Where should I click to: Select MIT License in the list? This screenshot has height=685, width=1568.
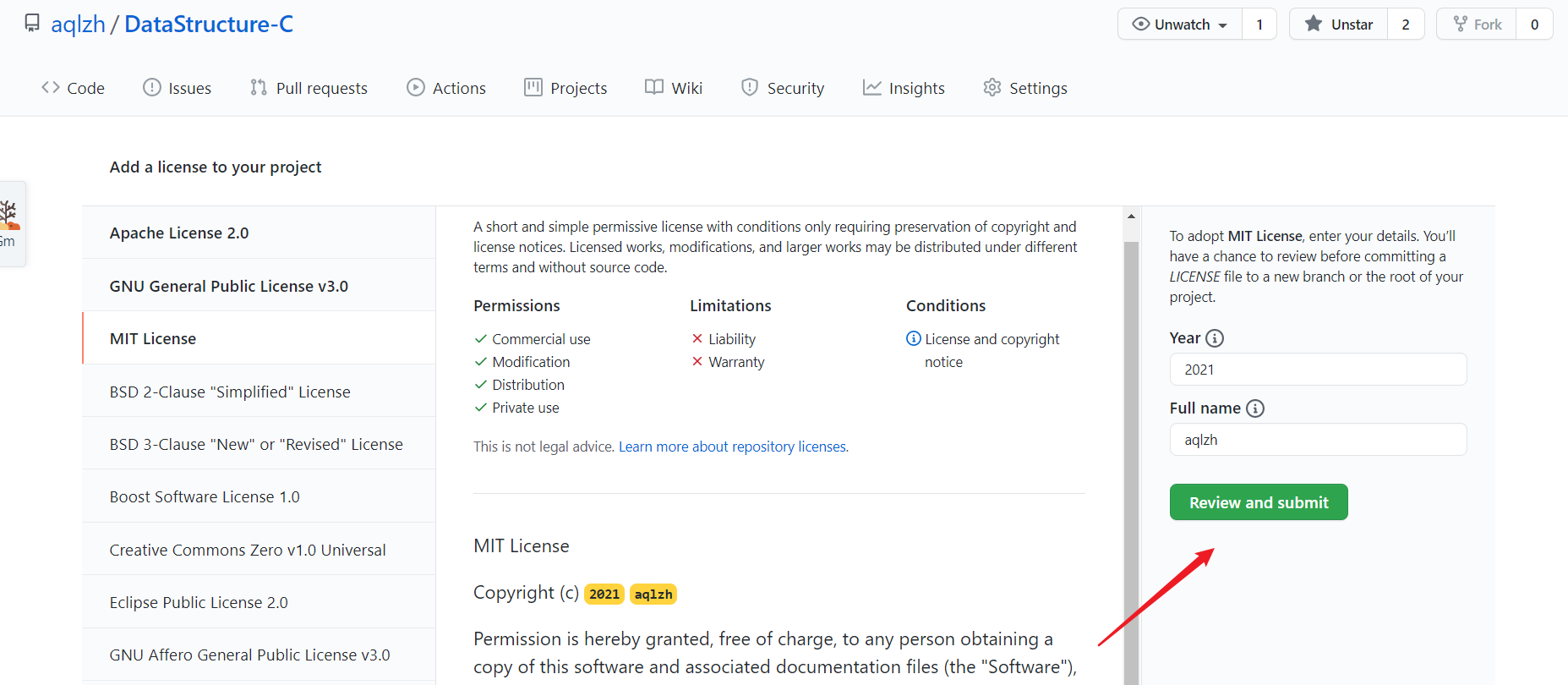click(259, 338)
